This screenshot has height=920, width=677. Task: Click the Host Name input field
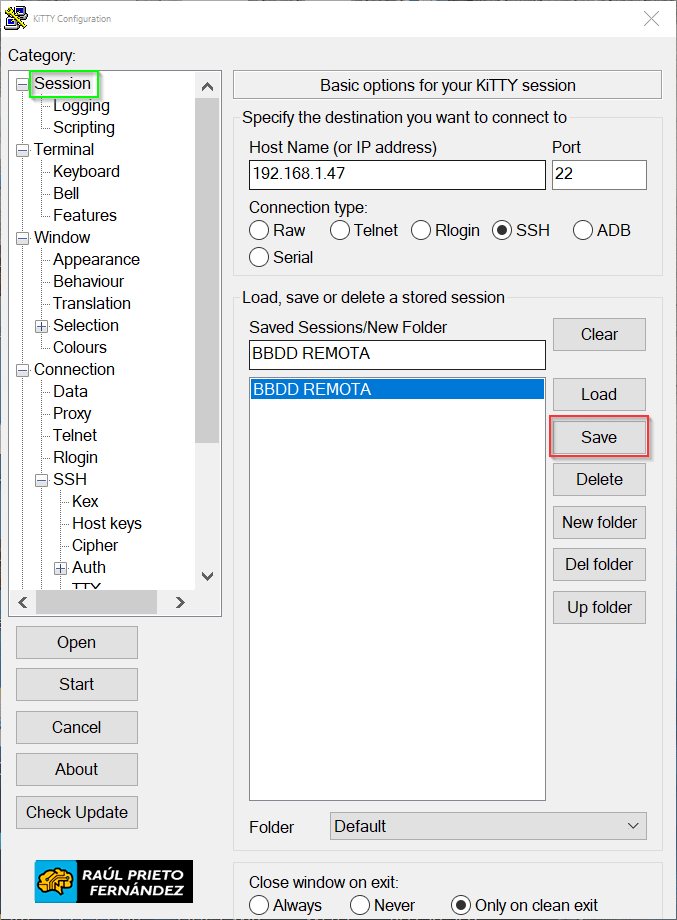396,175
